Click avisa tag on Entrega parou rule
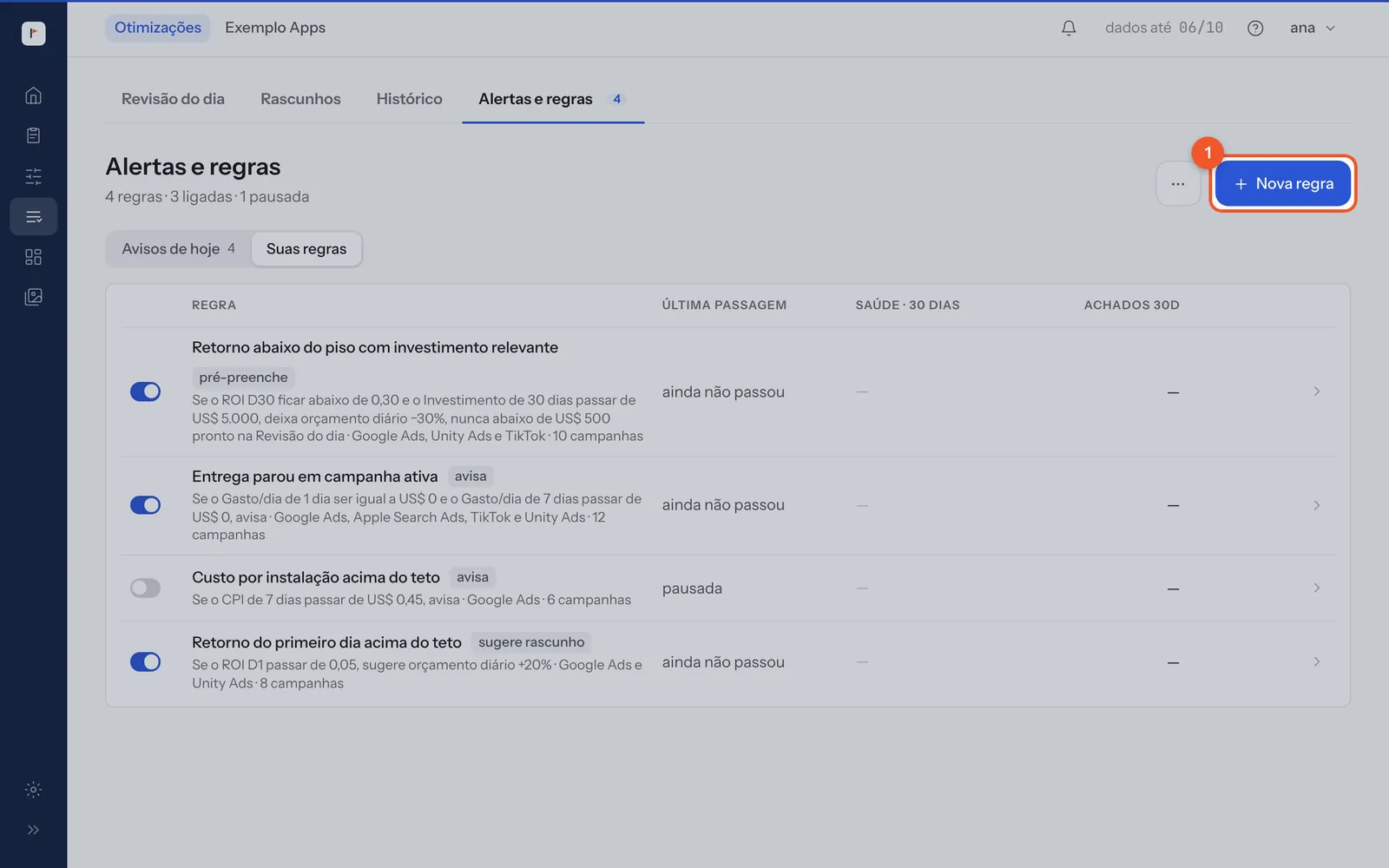 pos(471,477)
